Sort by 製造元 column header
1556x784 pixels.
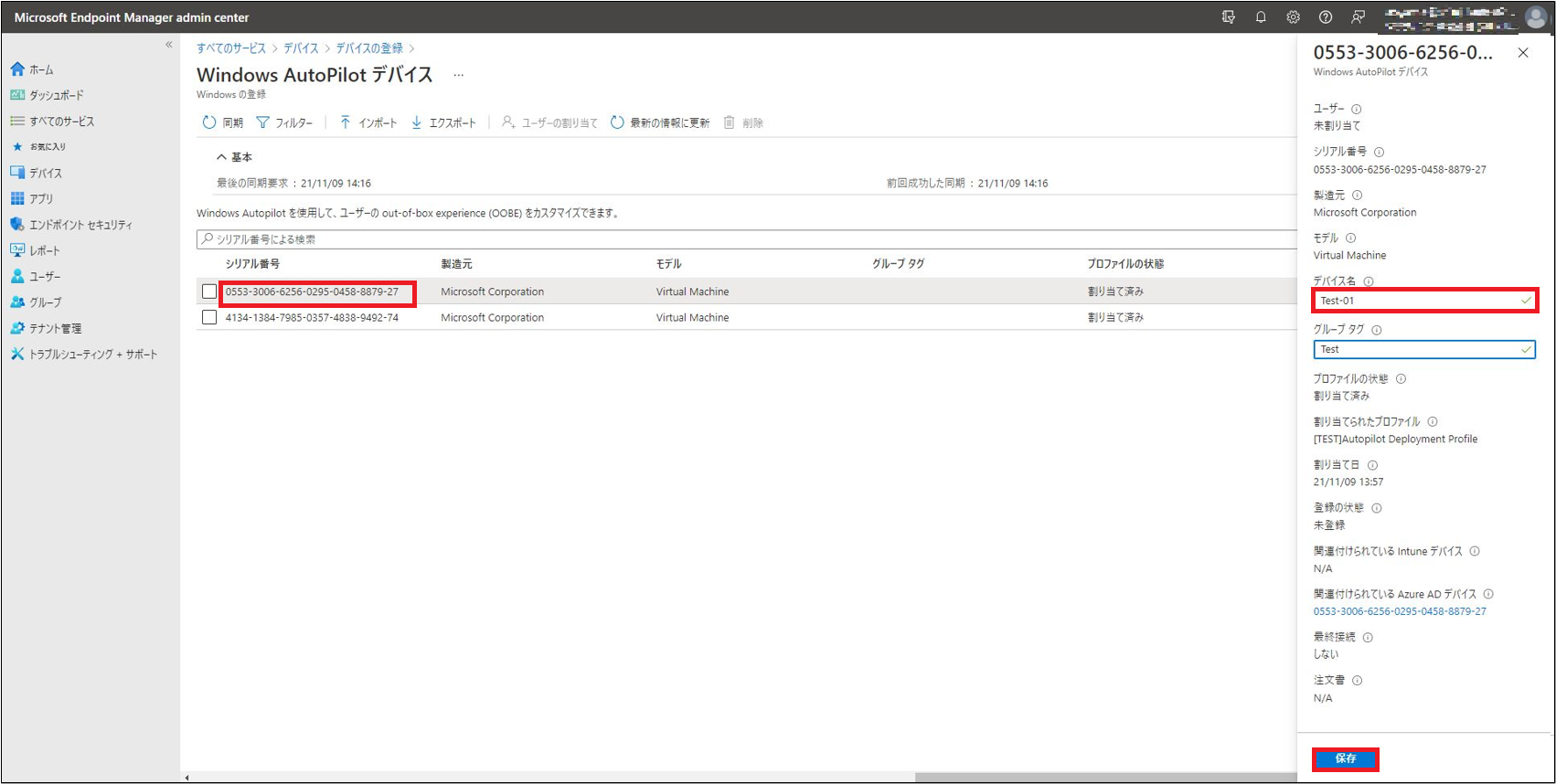pos(456,264)
